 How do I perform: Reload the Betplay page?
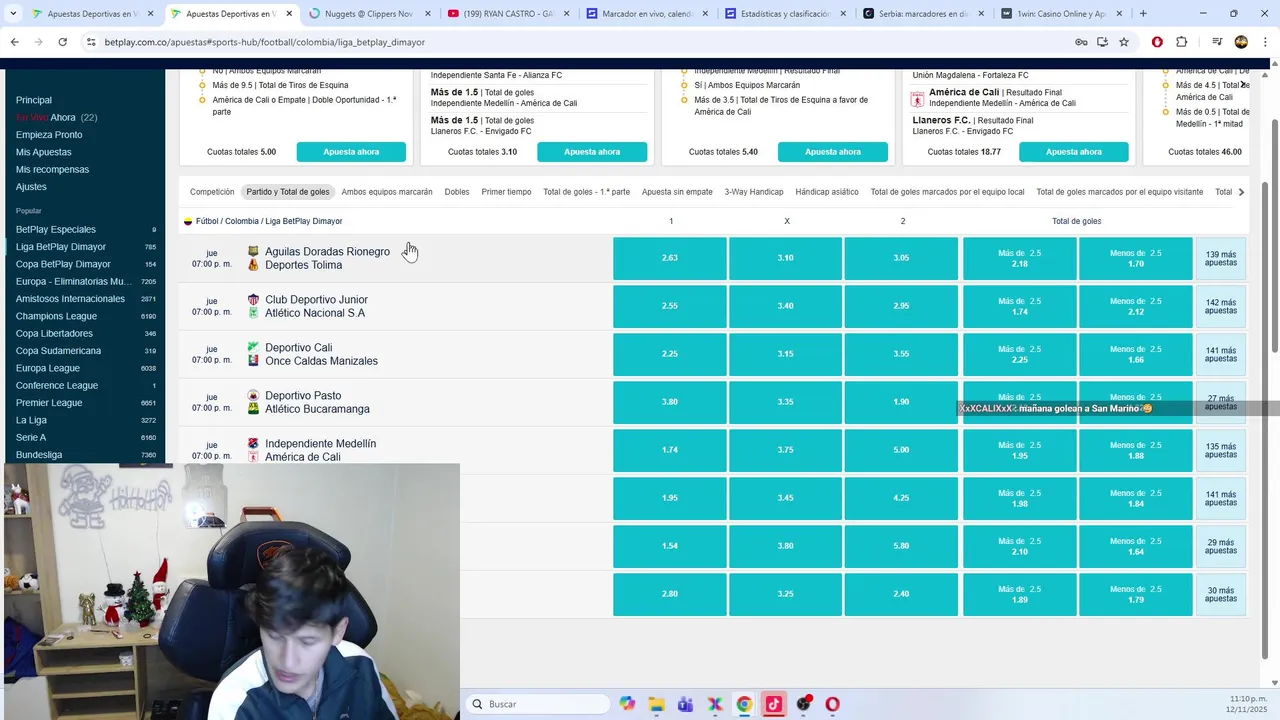click(x=62, y=42)
